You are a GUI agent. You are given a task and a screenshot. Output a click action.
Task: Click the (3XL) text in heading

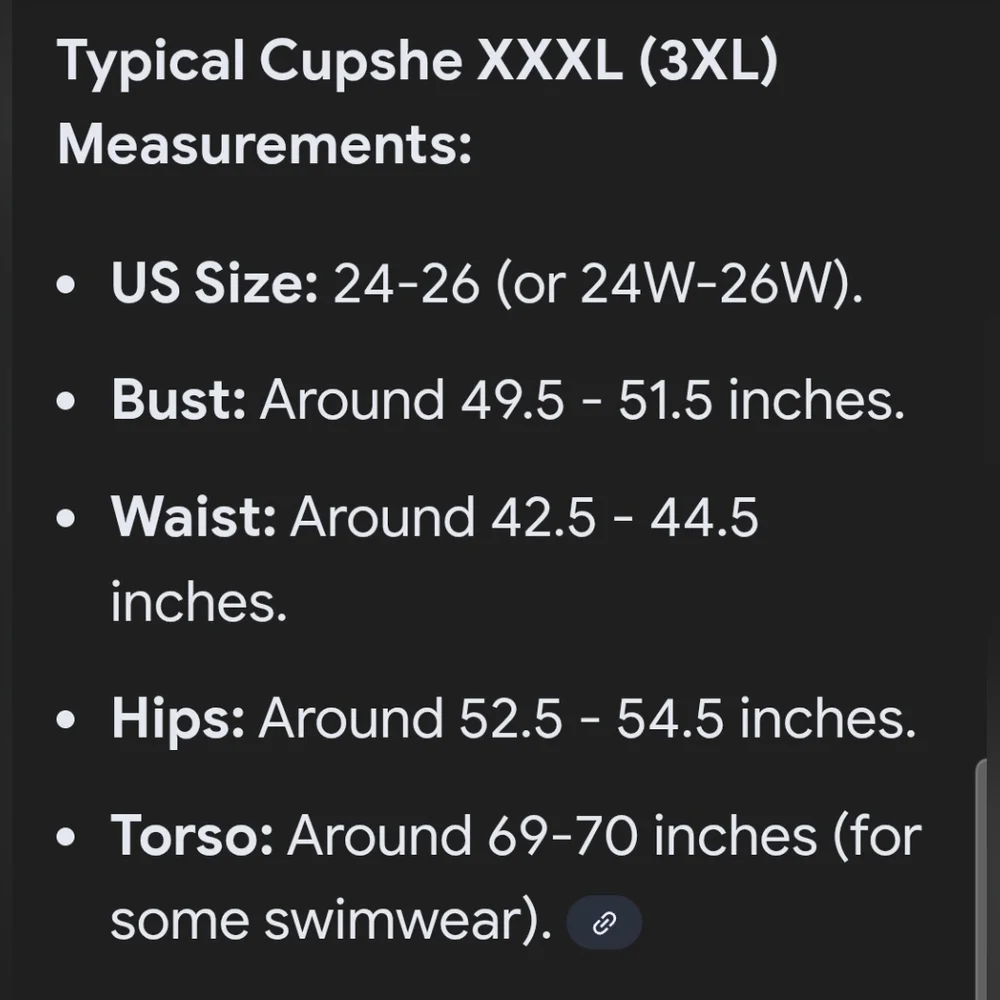(708, 60)
